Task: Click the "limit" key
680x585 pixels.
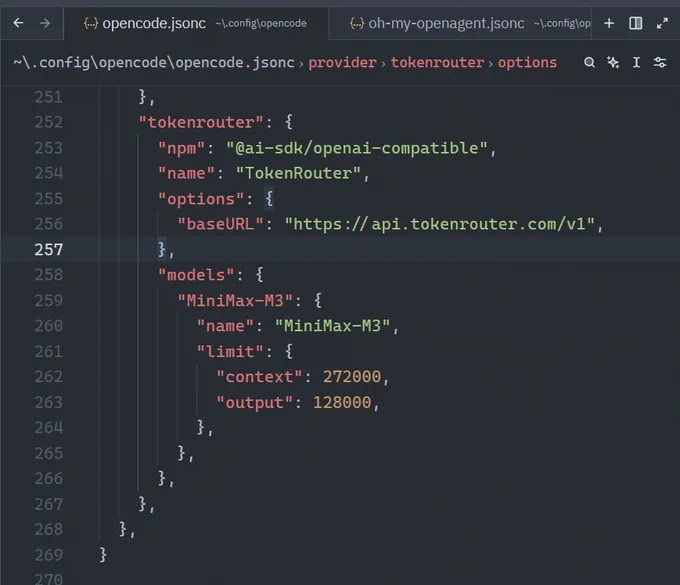Action: [x=230, y=352]
